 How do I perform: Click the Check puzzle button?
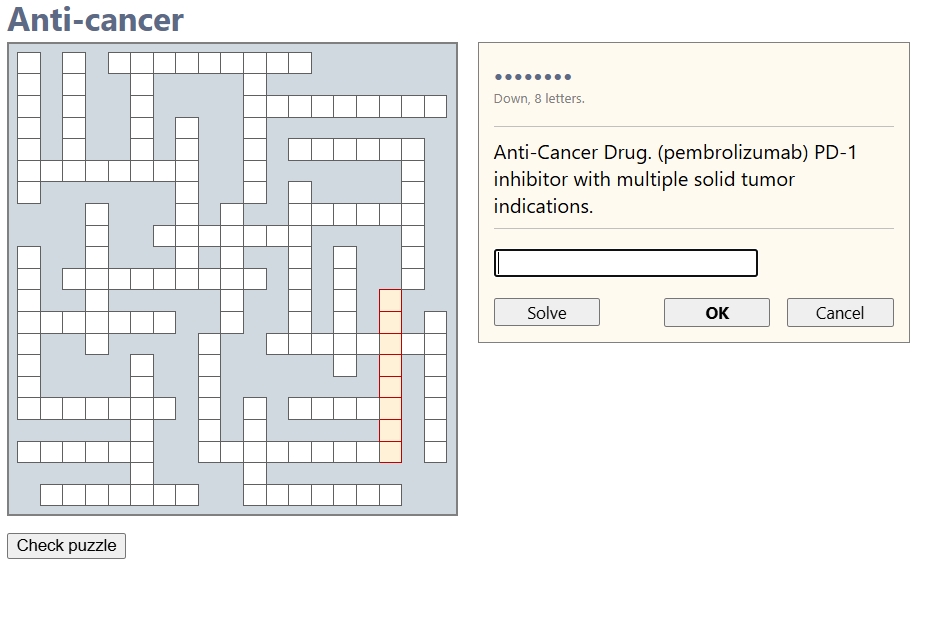click(66, 546)
